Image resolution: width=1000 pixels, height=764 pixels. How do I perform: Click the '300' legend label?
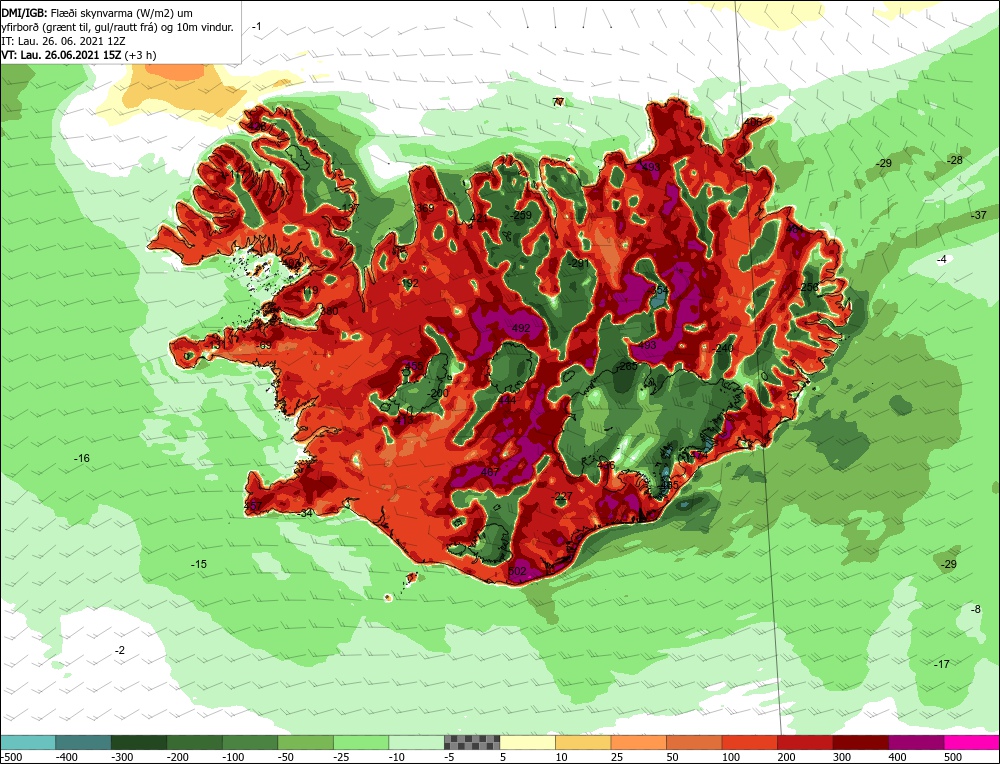[842, 757]
